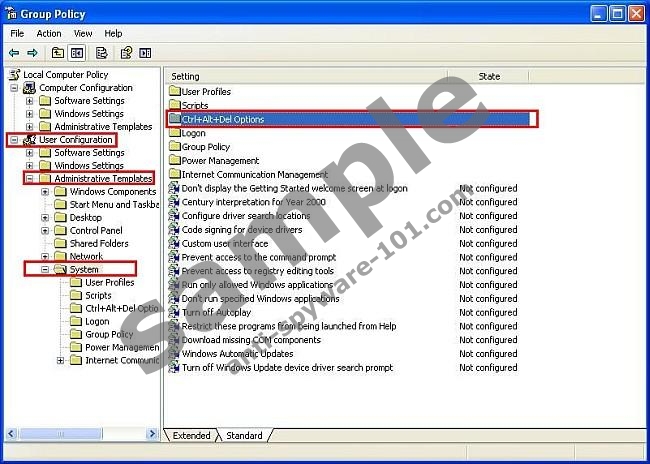Collapse the System tree node

(45, 269)
